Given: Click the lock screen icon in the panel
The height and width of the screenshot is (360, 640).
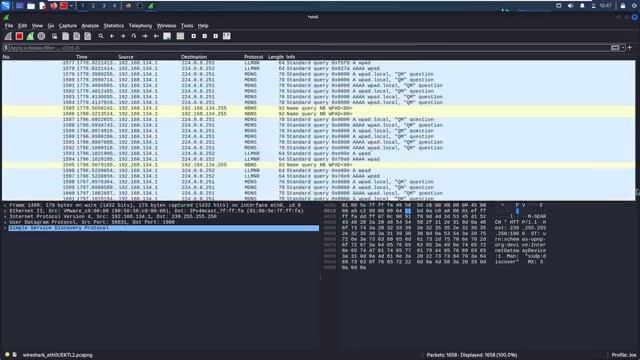Looking at the screenshot, I should click(x=623, y=6).
